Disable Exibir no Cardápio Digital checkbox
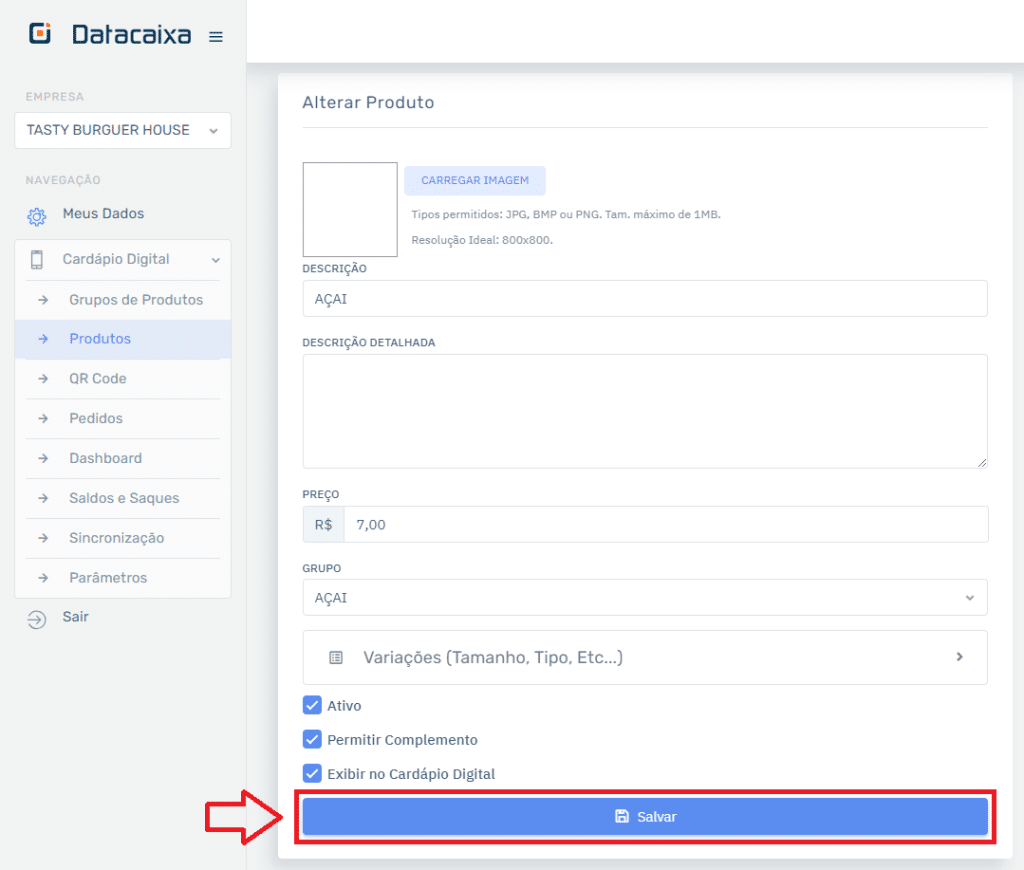Viewport: 1024px width, 870px height. coord(312,774)
